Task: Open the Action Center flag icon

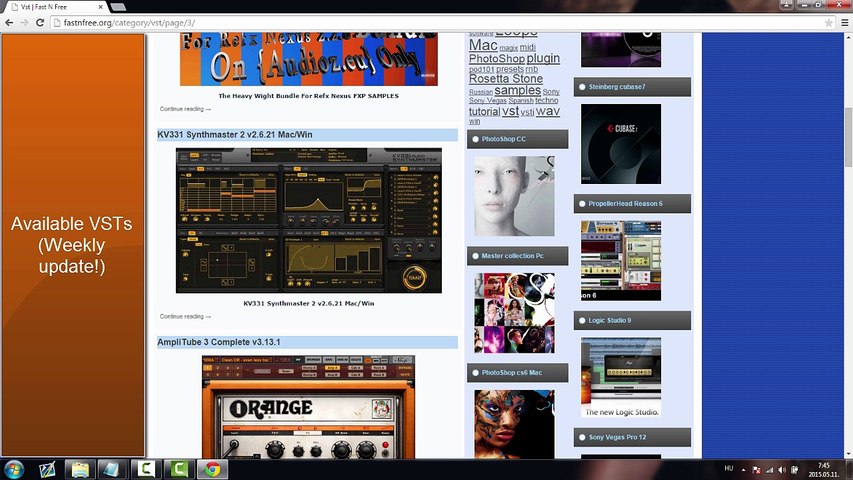Action: point(756,470)
